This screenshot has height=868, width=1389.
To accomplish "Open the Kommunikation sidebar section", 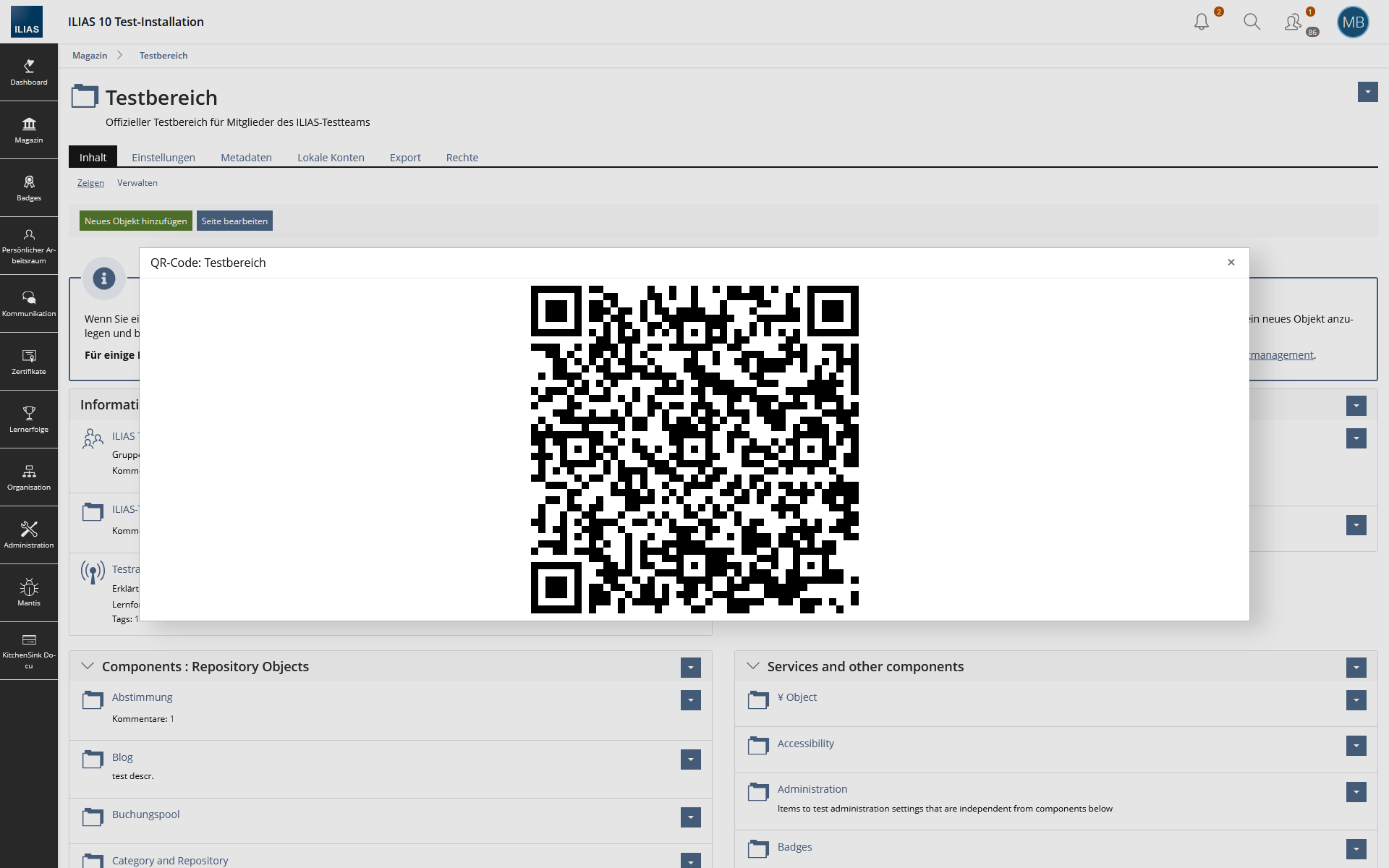I will pos(29,302).
